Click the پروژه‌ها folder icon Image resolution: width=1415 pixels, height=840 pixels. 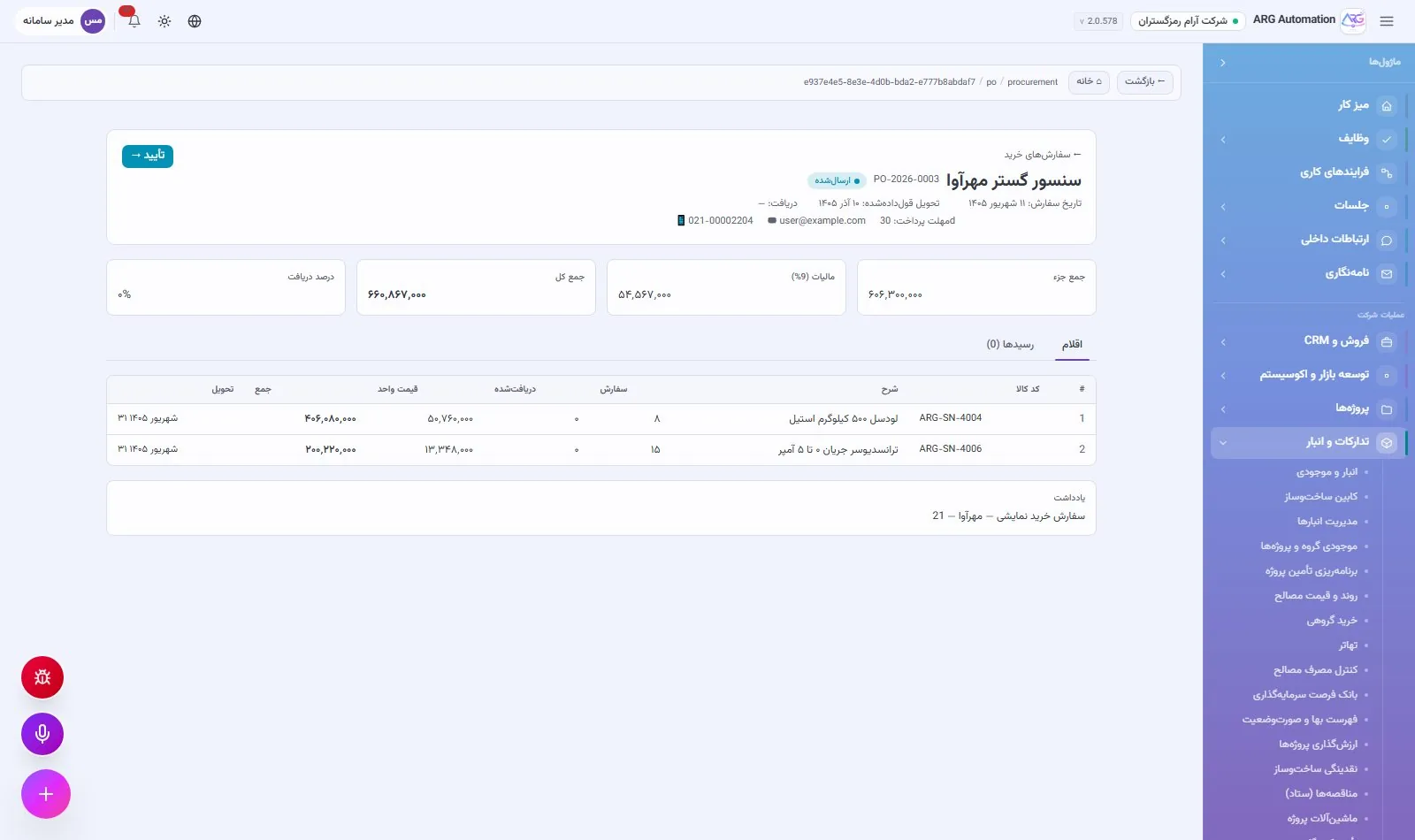(1387, 409)
